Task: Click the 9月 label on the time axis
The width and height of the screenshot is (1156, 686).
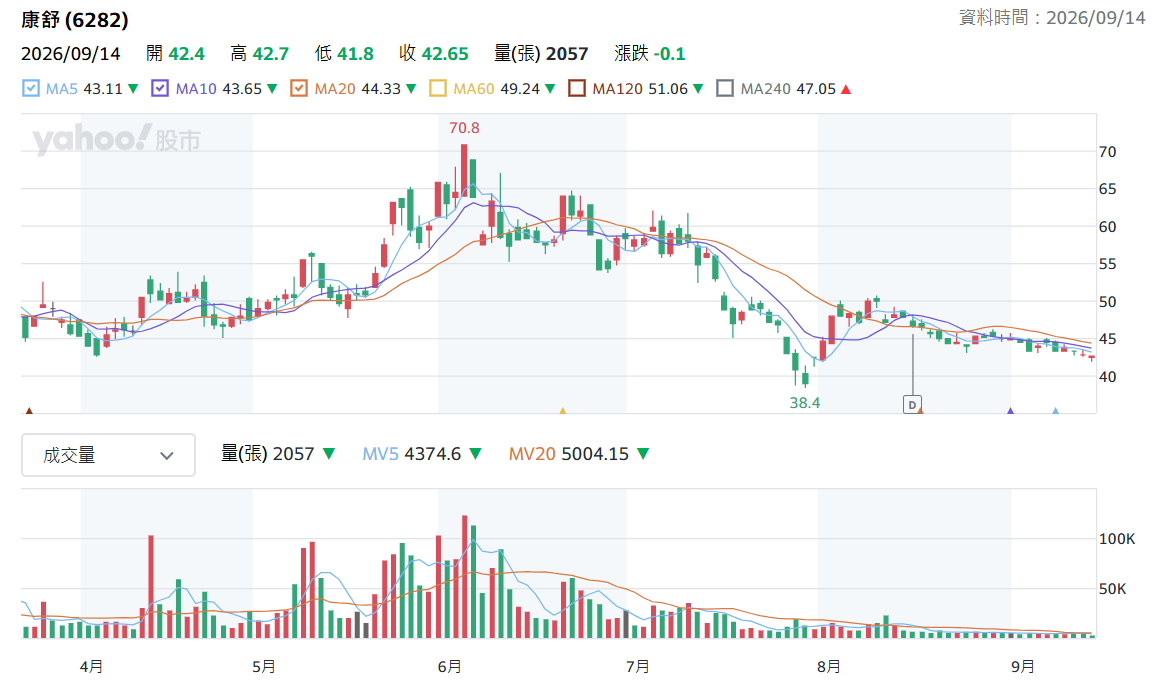Action: (1023, 667)
